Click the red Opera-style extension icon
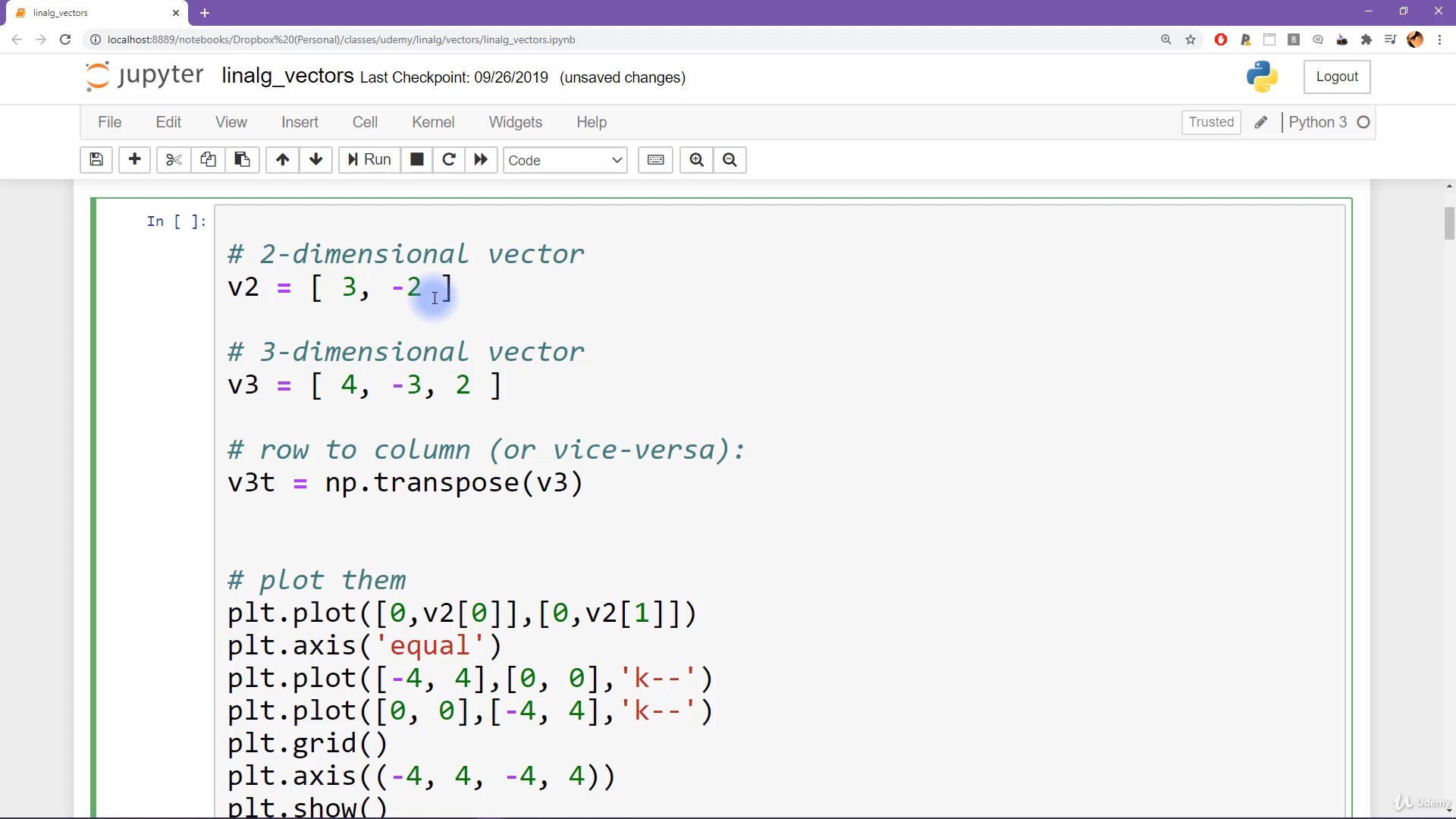This screenshot has height=819, width=1456. (1221, 39)
